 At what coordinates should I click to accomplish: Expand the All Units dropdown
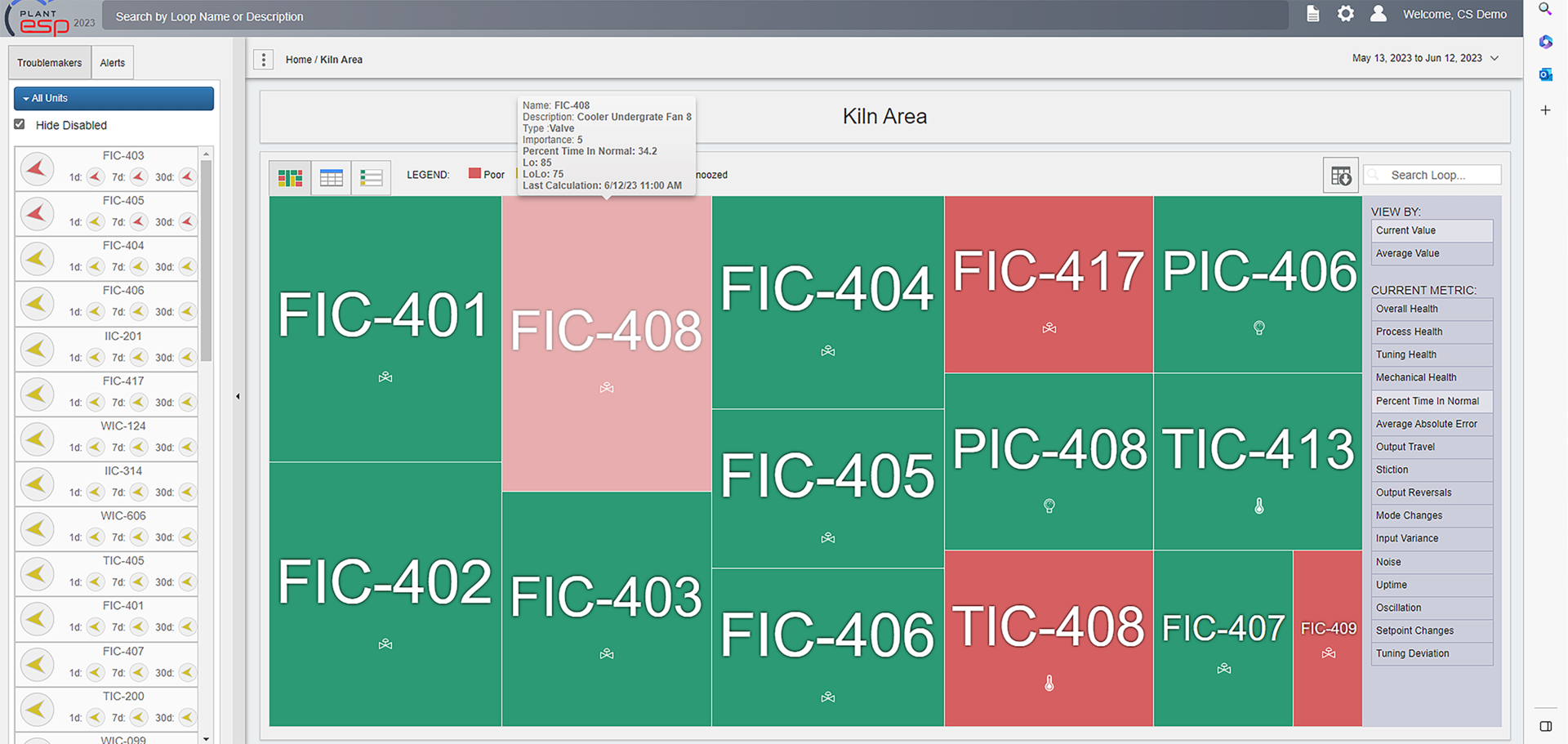click(x=114, y=98)
